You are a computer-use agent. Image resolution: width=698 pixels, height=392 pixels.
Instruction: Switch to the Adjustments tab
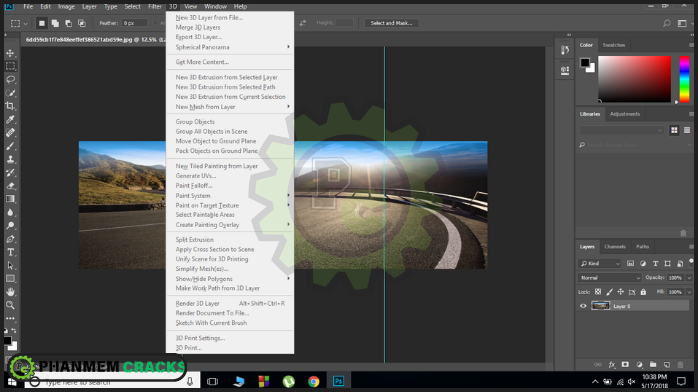(625, 114)
